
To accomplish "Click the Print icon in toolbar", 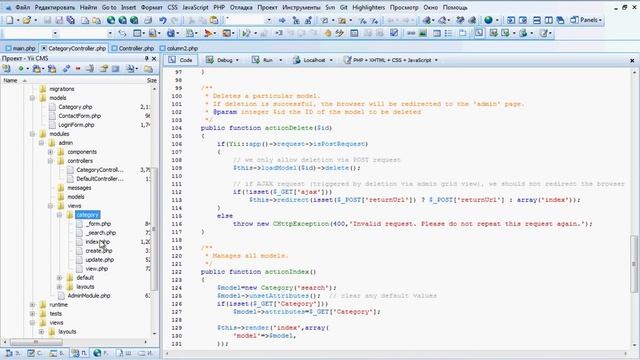I will [148, 20].
